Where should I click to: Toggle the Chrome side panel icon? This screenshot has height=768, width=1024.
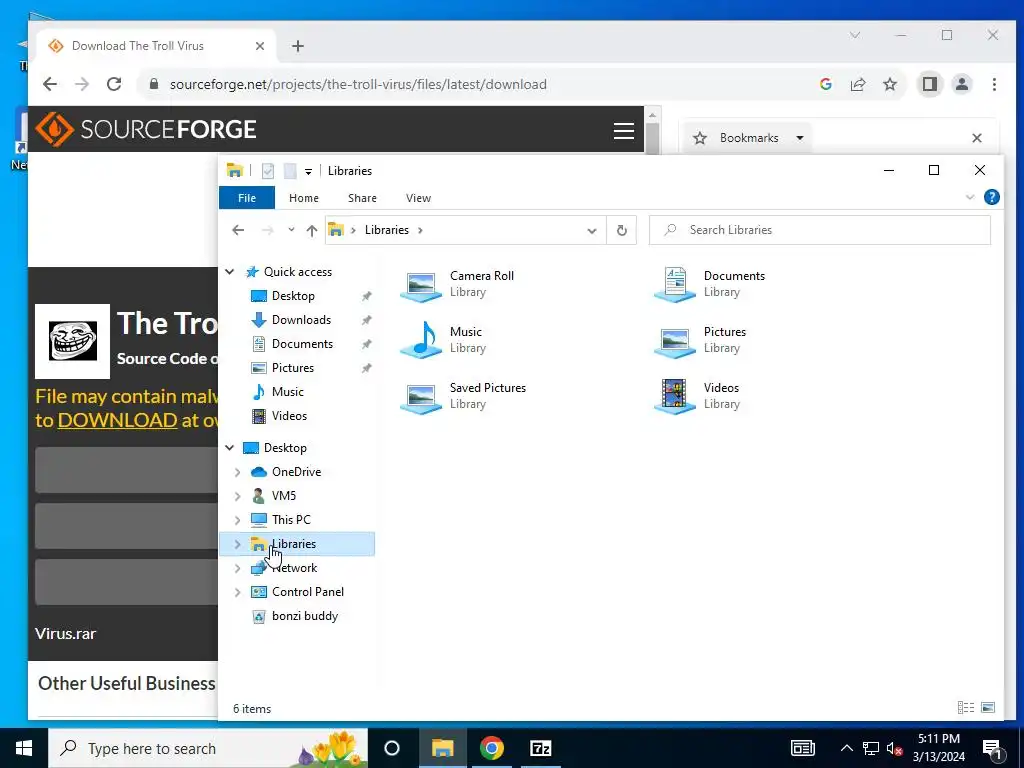point(929,84)
